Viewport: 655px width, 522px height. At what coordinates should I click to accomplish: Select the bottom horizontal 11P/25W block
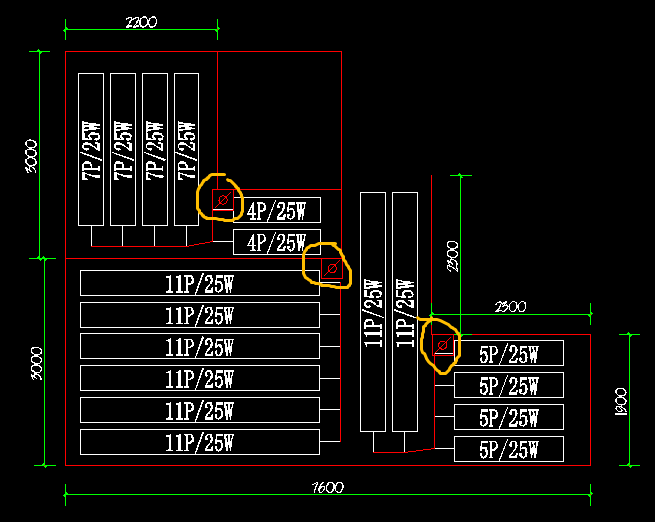pyautogui.click(x=199, y=442)
